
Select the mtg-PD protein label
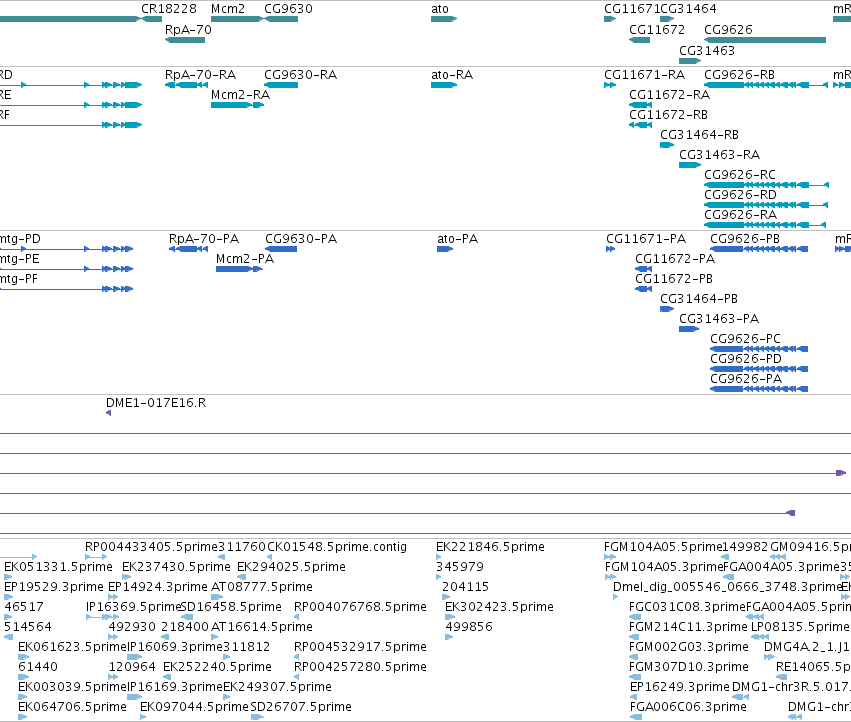[x=20, y=239]
